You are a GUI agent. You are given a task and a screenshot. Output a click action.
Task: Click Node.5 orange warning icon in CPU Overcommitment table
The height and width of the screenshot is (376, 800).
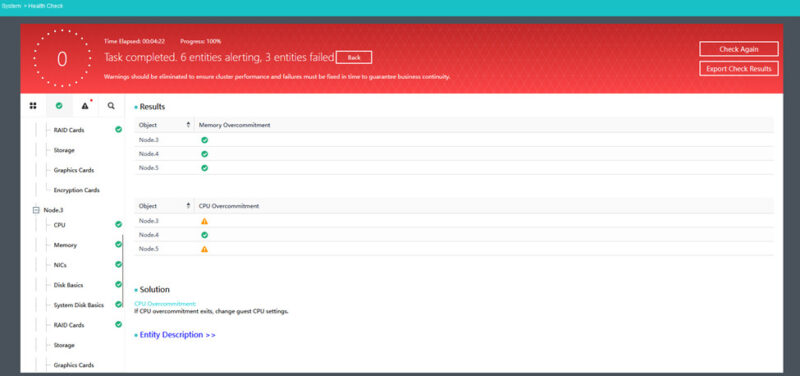(x=205, y=249)
